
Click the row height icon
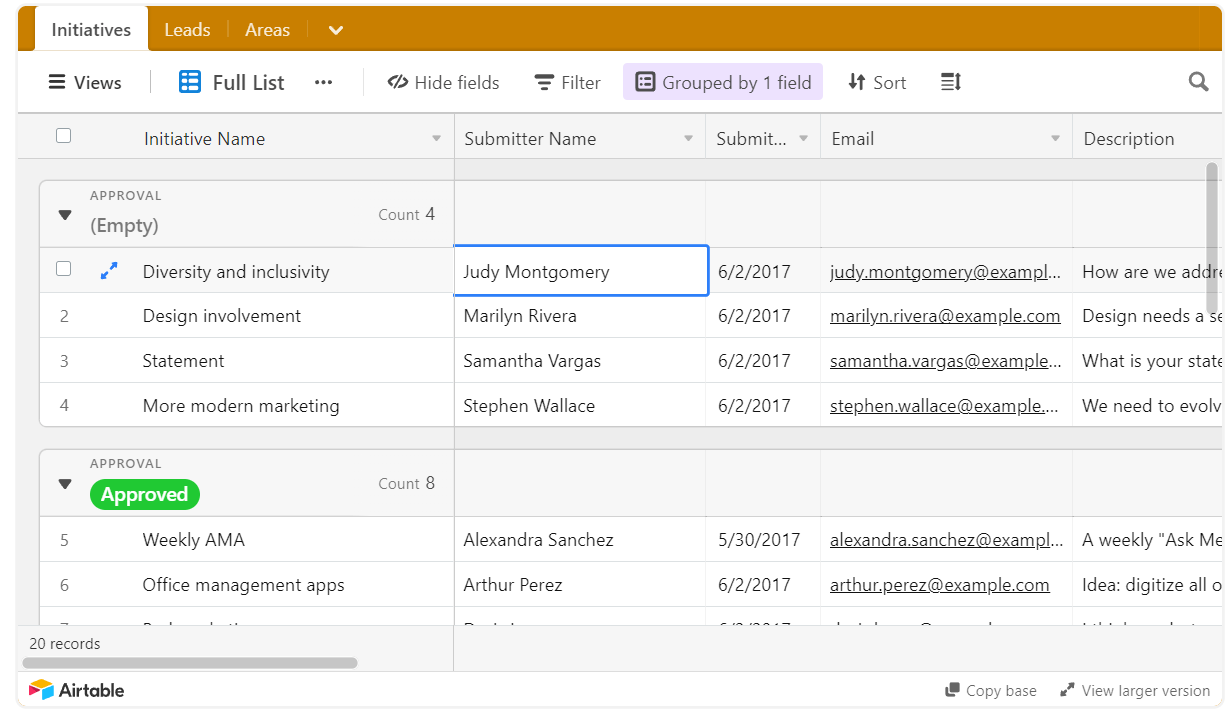(x=949, y=81)
